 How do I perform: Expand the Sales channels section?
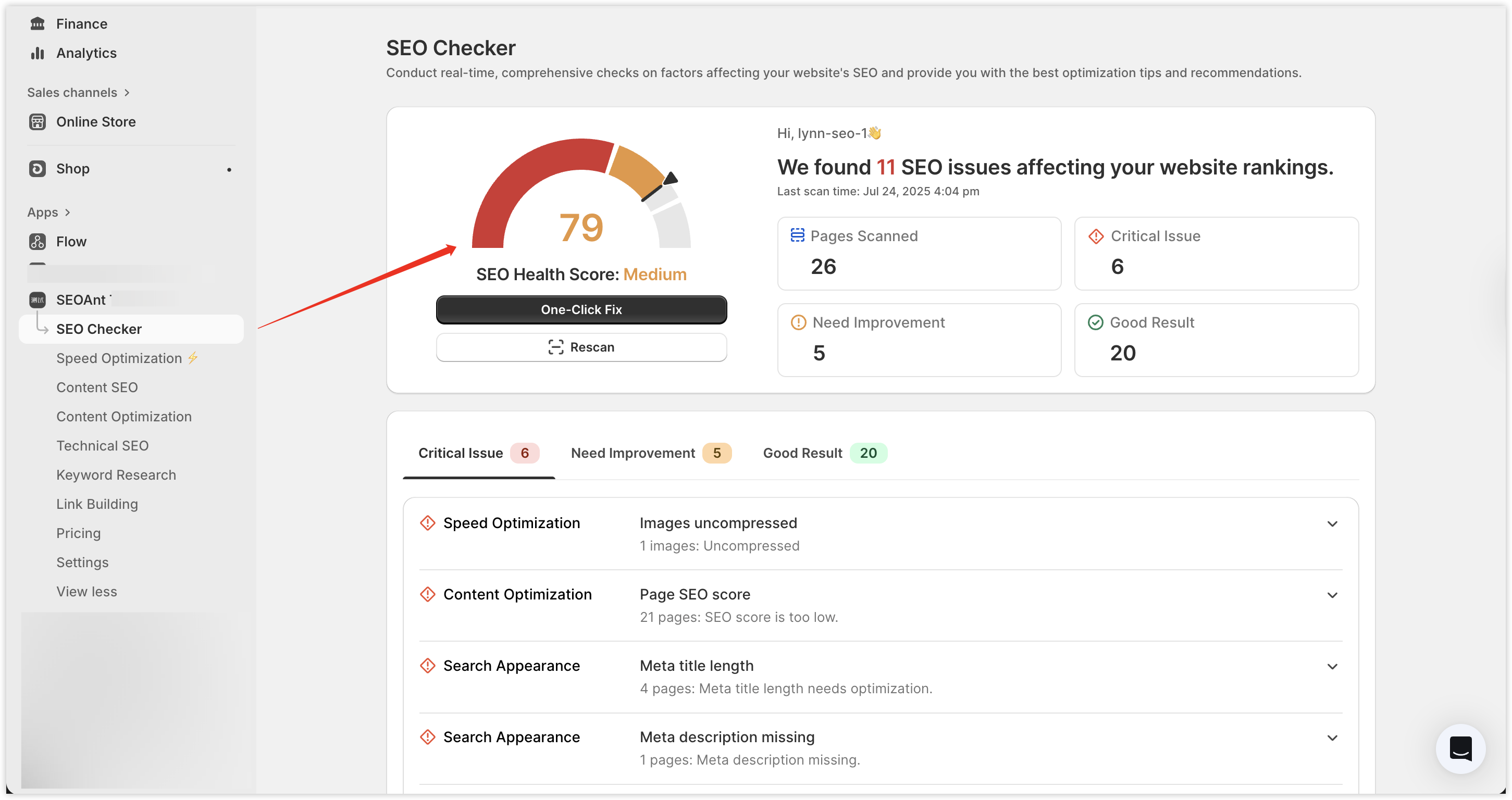tap(79, 93)
